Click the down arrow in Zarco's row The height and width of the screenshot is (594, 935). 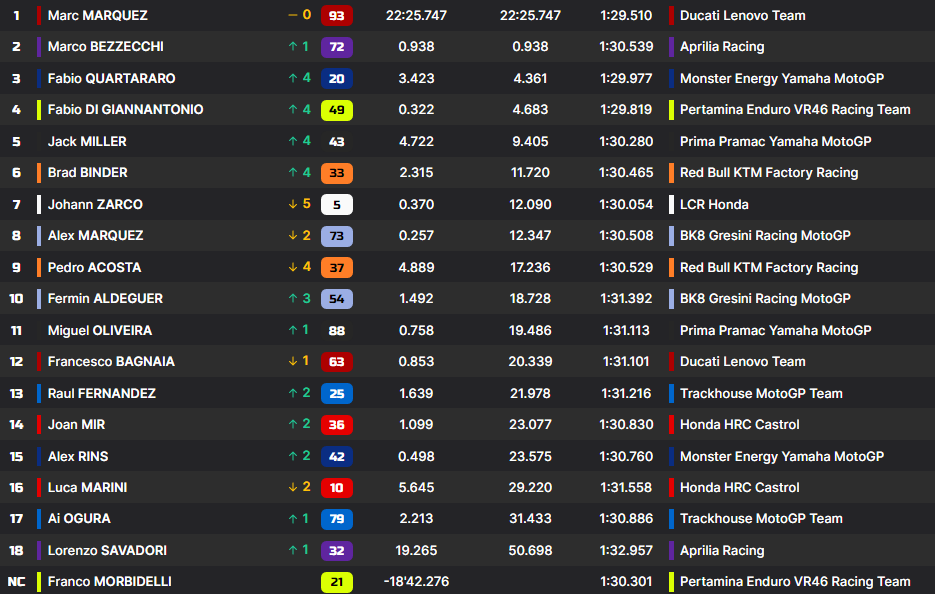(292, 205)
